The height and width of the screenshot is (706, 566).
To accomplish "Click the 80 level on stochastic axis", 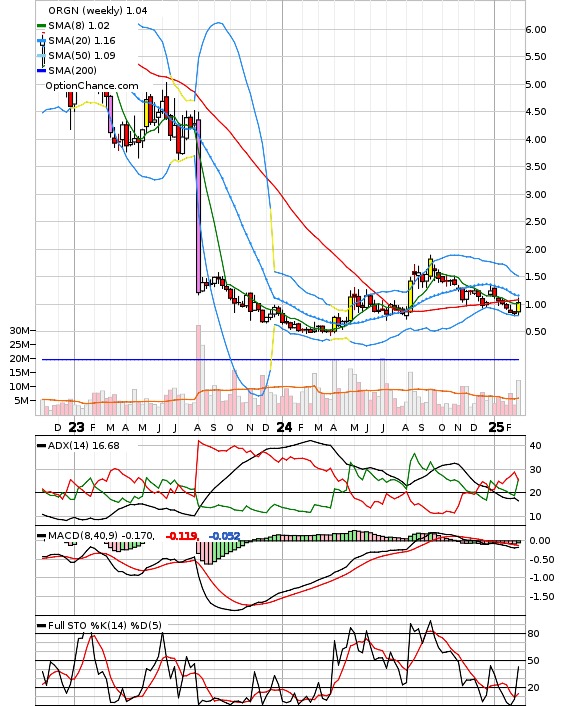I will point(534,634).
